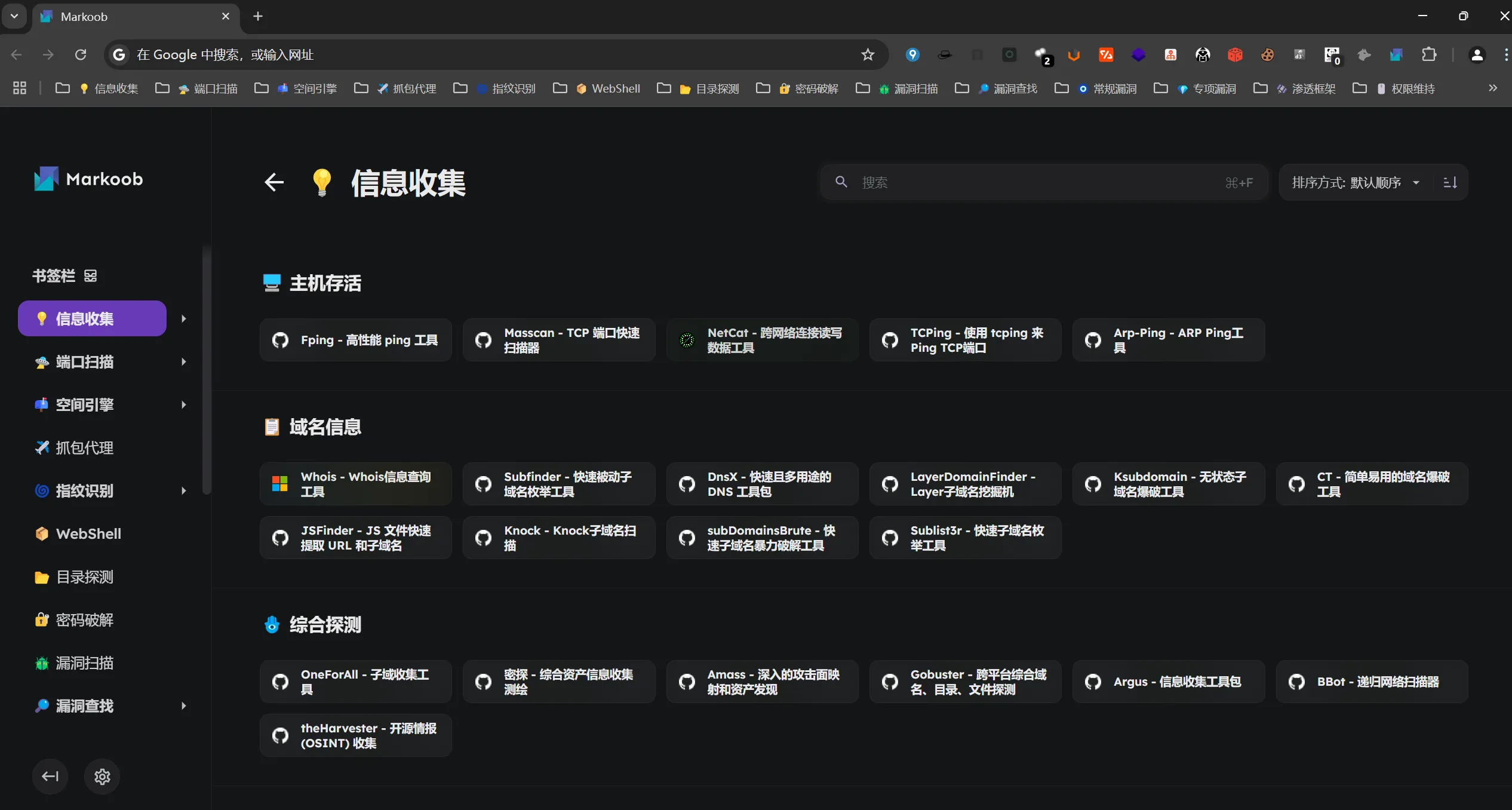Click the search magnifier icon in search box
Screen dimensions: 1512x810
[841, 182]
